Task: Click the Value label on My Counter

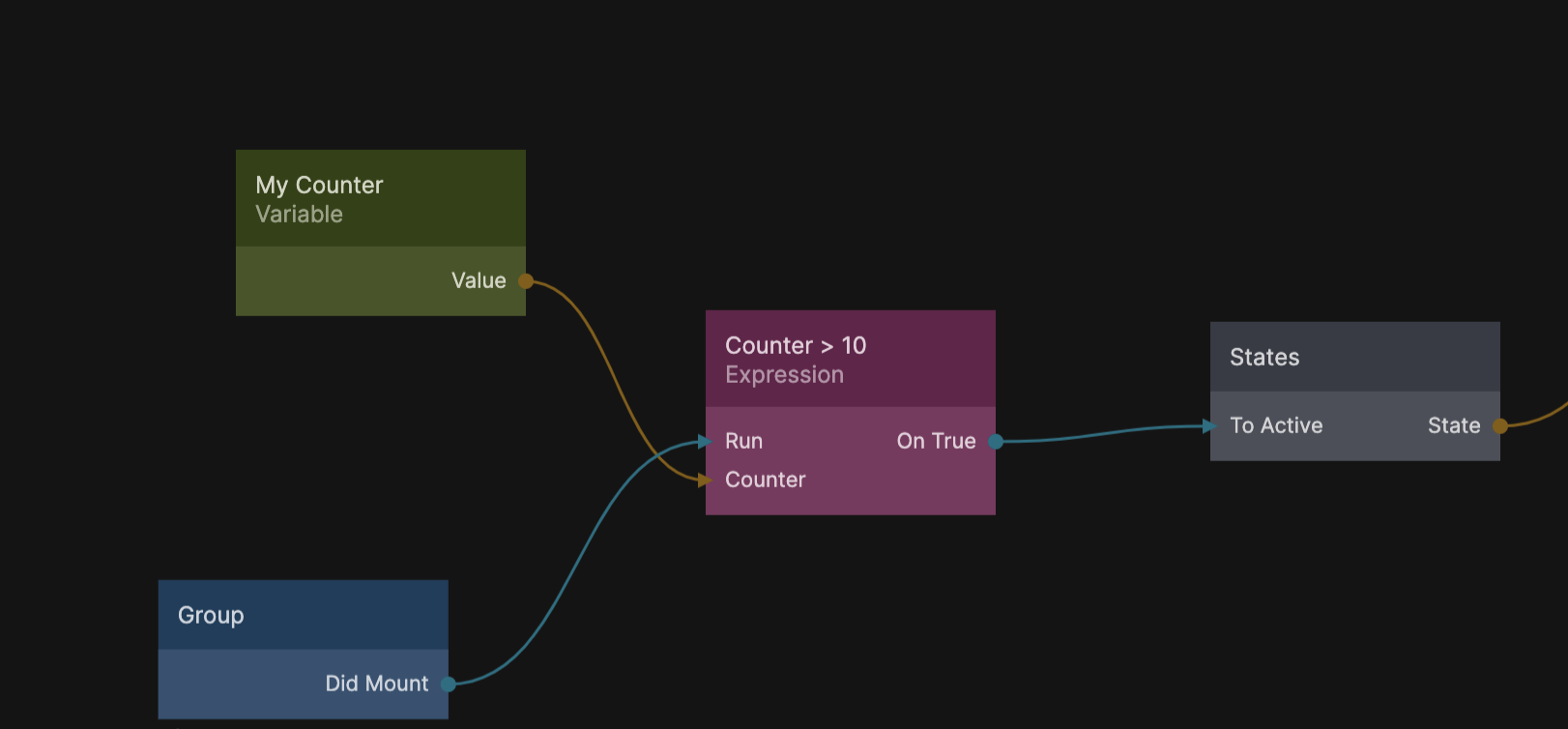Action: click(479, 281)
